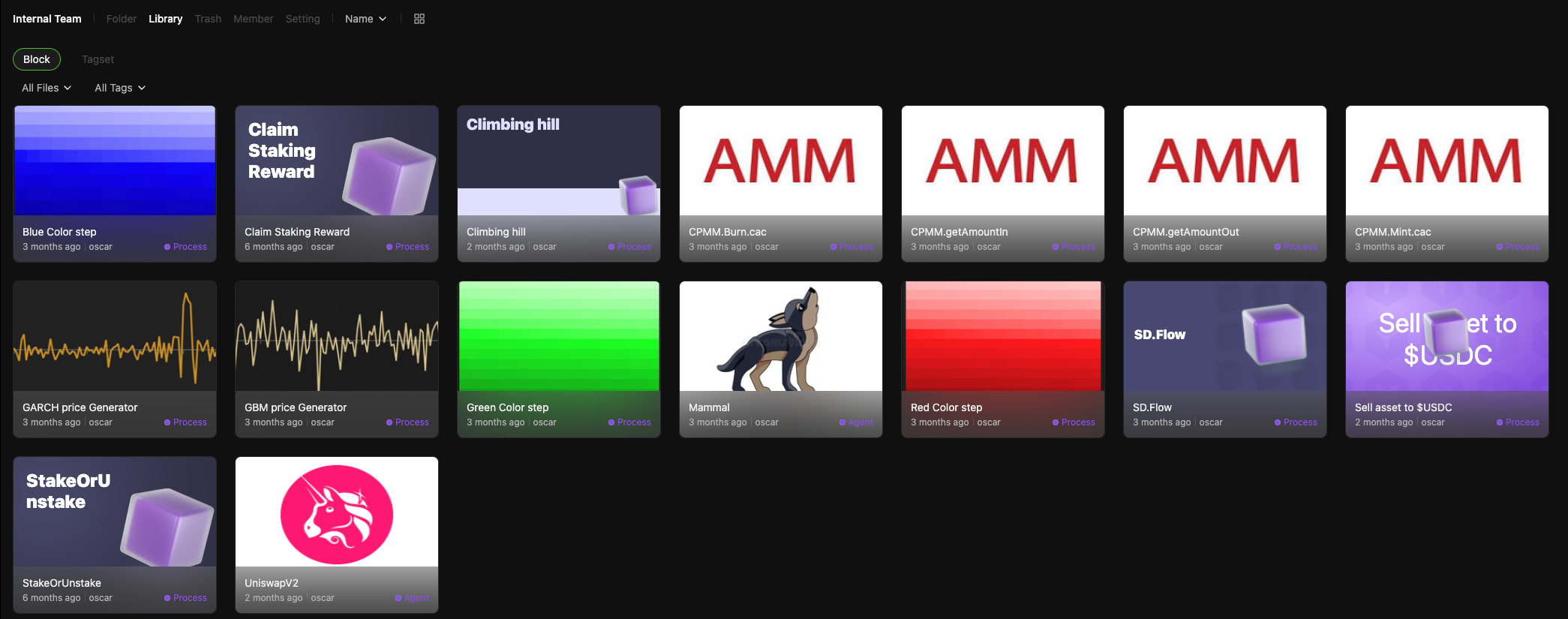Image resolution: width=1568 pixels, height=619 pixels.
Task: Expand the All Files dropdown
Action: [47, 88]
